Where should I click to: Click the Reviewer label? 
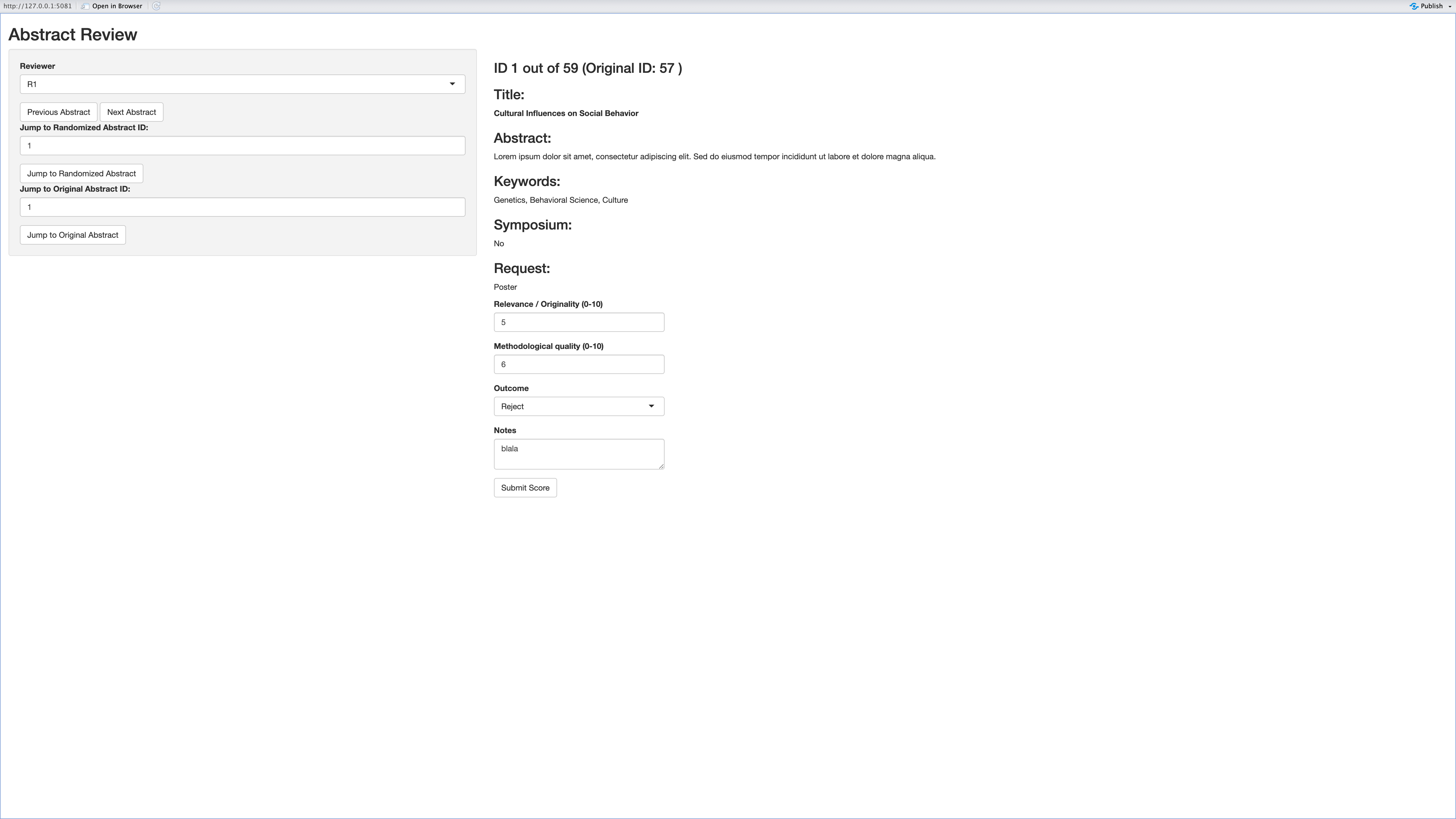[37, 66]
